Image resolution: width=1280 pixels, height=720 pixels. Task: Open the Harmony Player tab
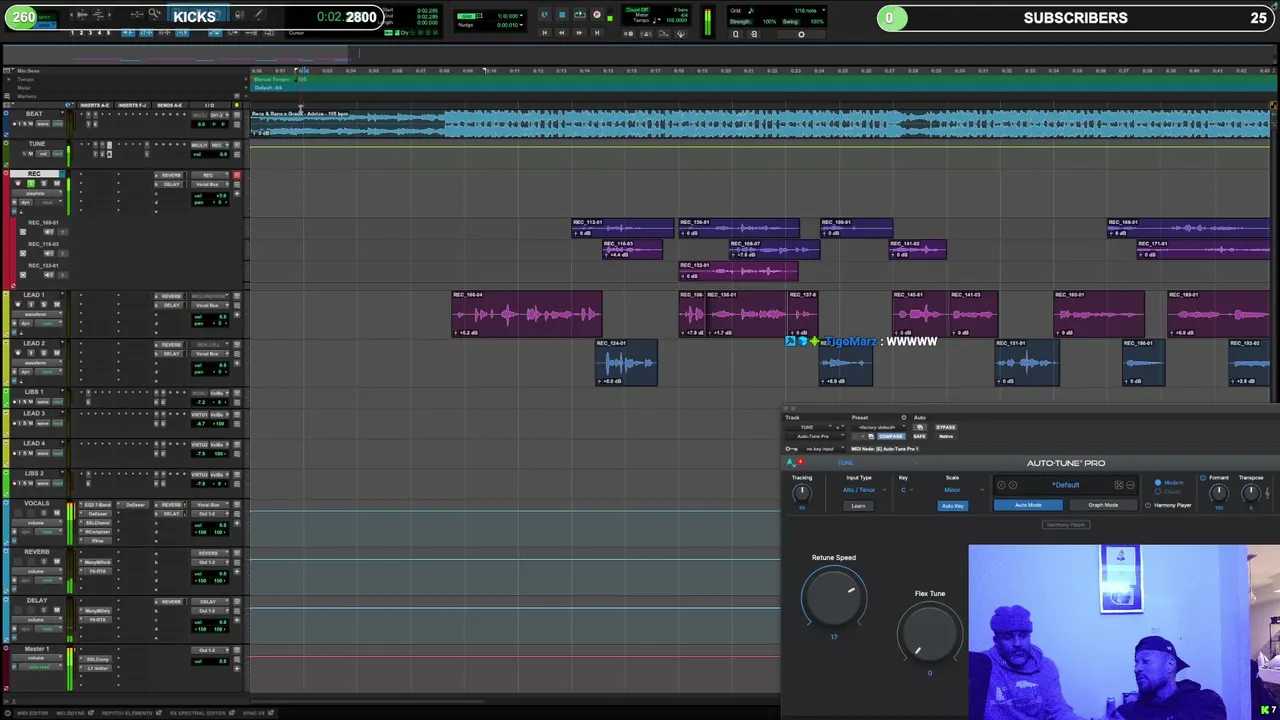[x=1066, y=524]
